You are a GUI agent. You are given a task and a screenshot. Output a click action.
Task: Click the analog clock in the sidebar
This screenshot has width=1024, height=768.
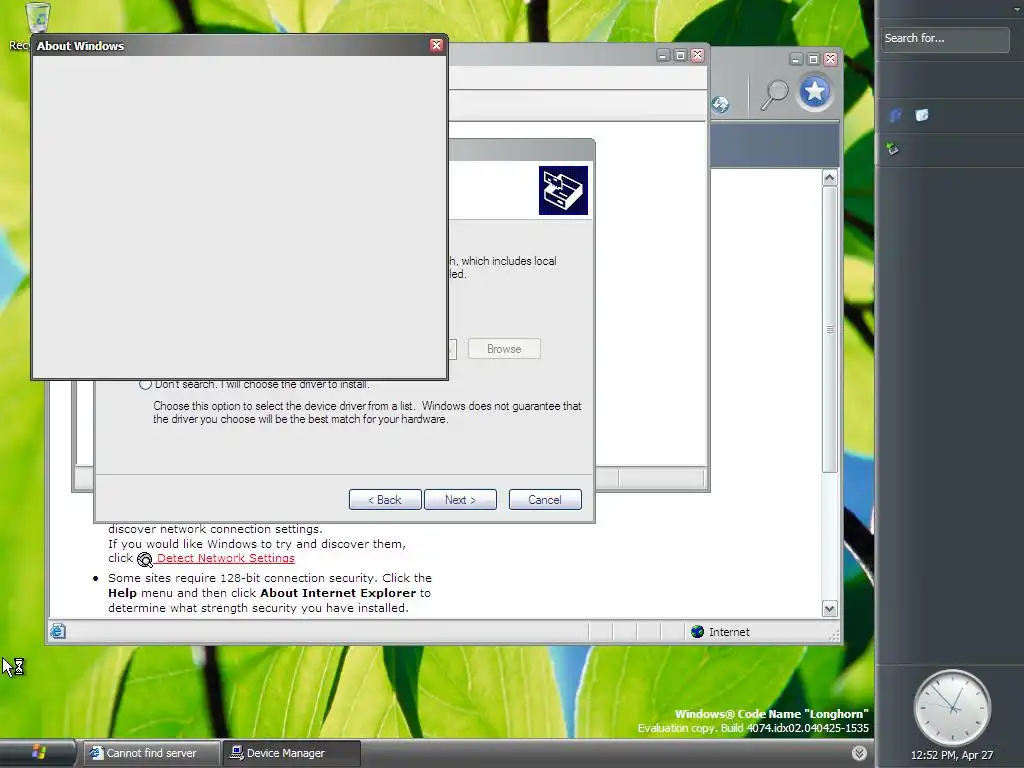pyautogui.click(x=952, y=708)
